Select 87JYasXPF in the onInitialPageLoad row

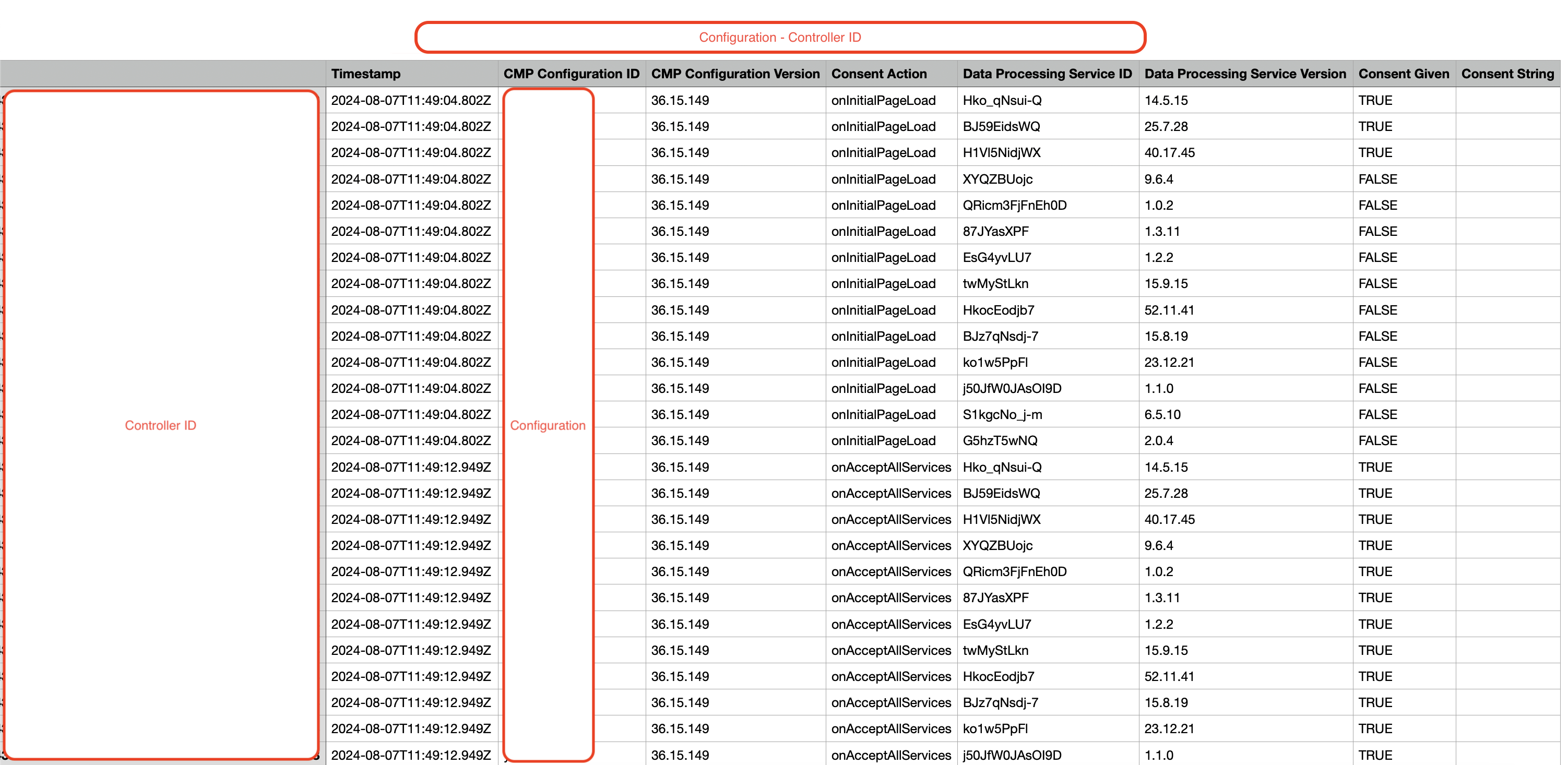[995, 231]
